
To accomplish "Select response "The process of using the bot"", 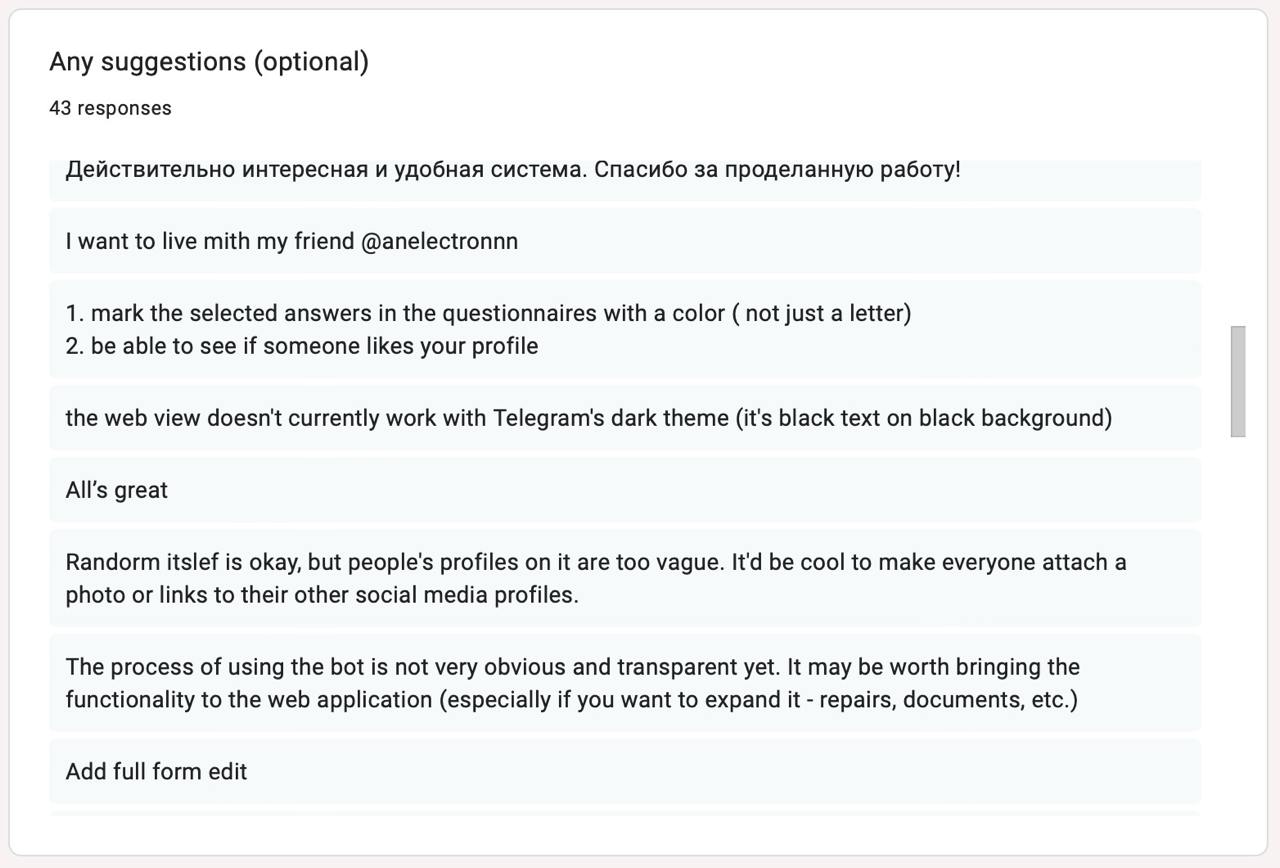I will [x=572, y=667].
